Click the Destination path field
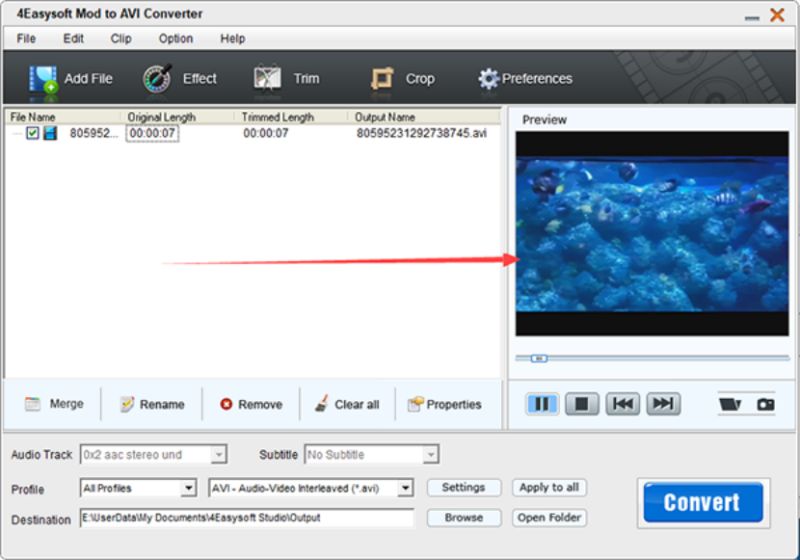 pyautogui.click(x=247, y=518)
